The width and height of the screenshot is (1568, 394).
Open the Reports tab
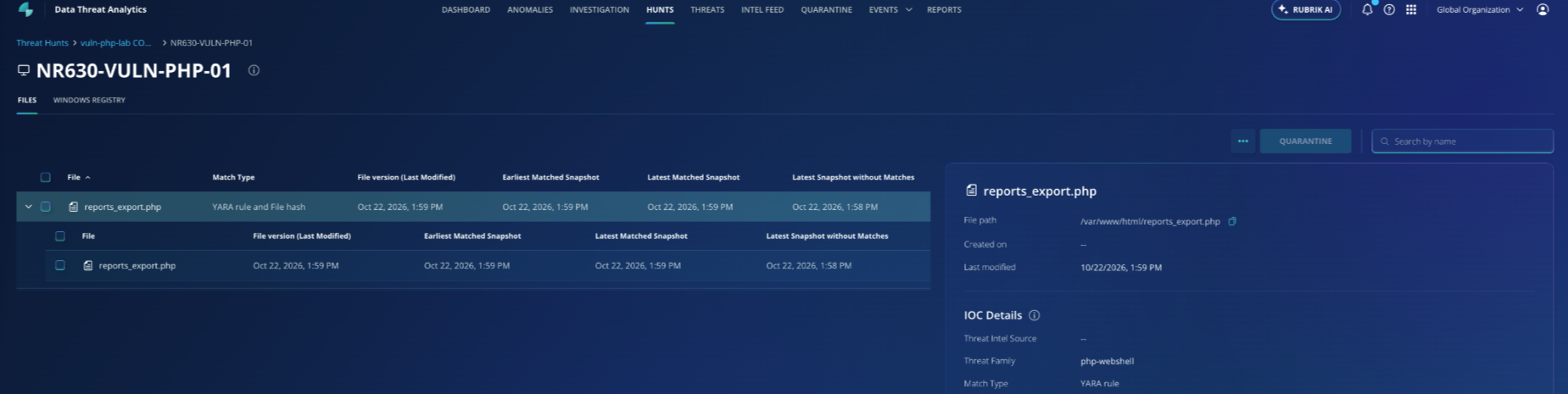coord(944,10)
